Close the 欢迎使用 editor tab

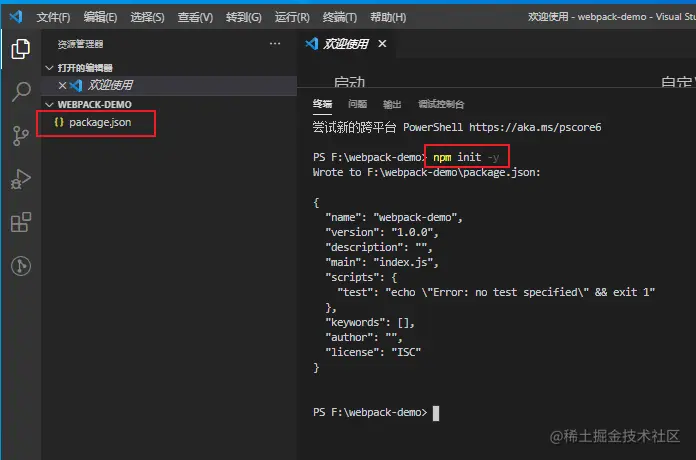pos(382,44)
